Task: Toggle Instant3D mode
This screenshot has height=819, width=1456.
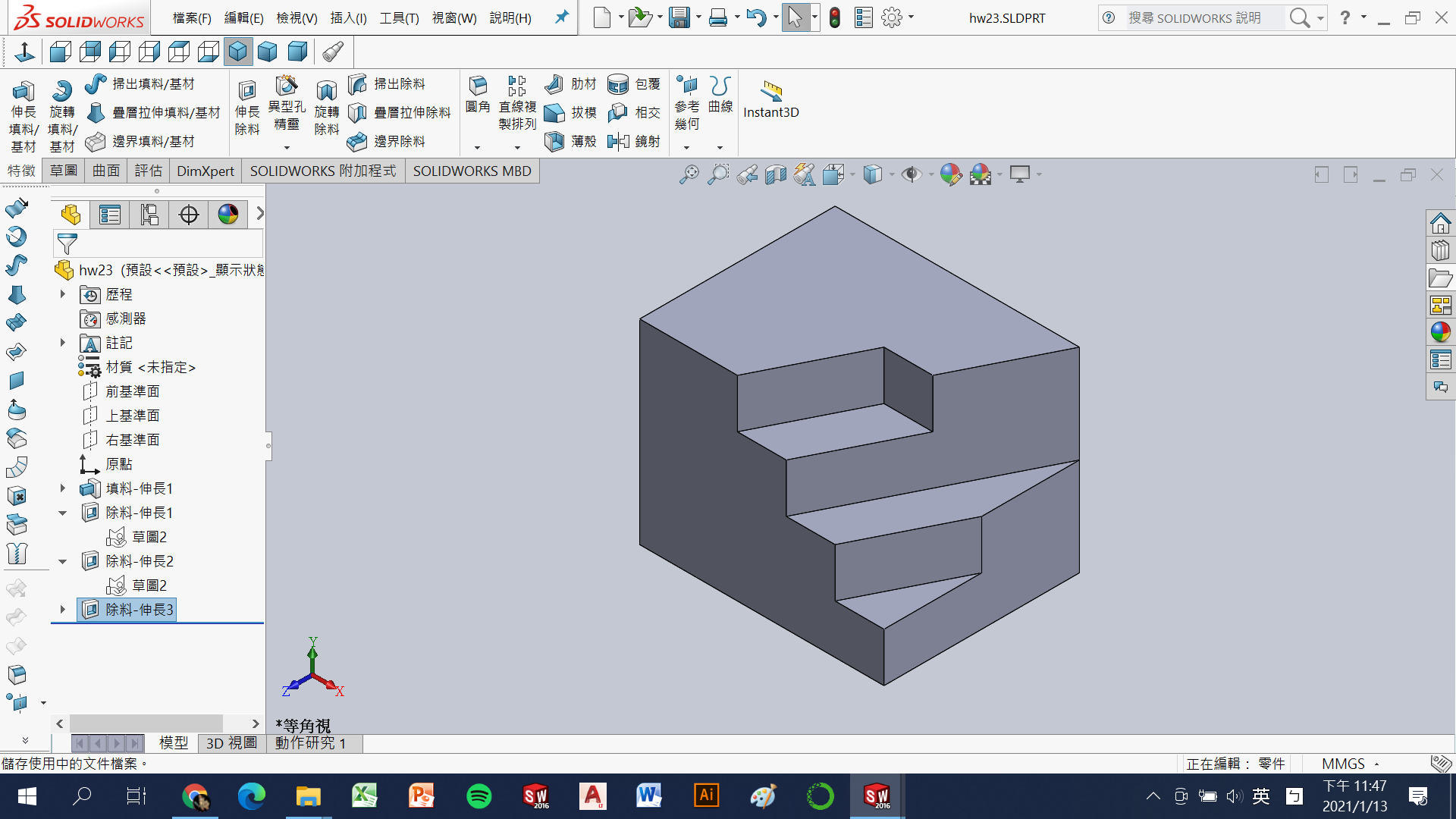Action: pyautogui.click(x=770, y=93)
